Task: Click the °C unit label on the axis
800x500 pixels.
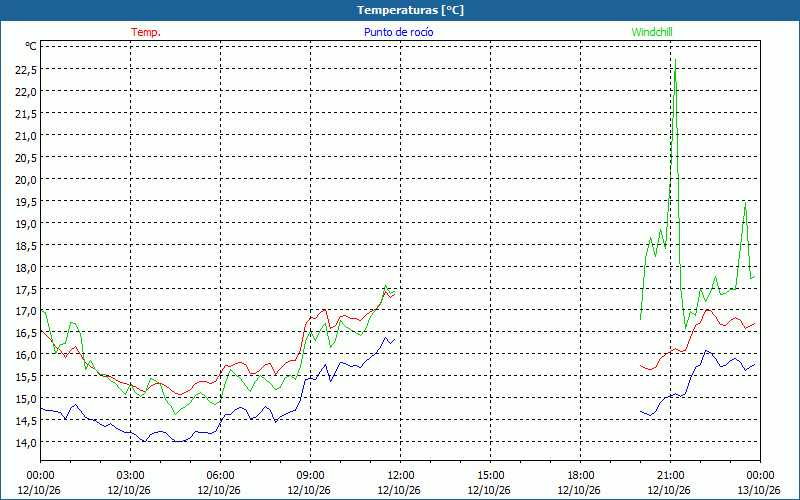Action: tap(31, 46)
